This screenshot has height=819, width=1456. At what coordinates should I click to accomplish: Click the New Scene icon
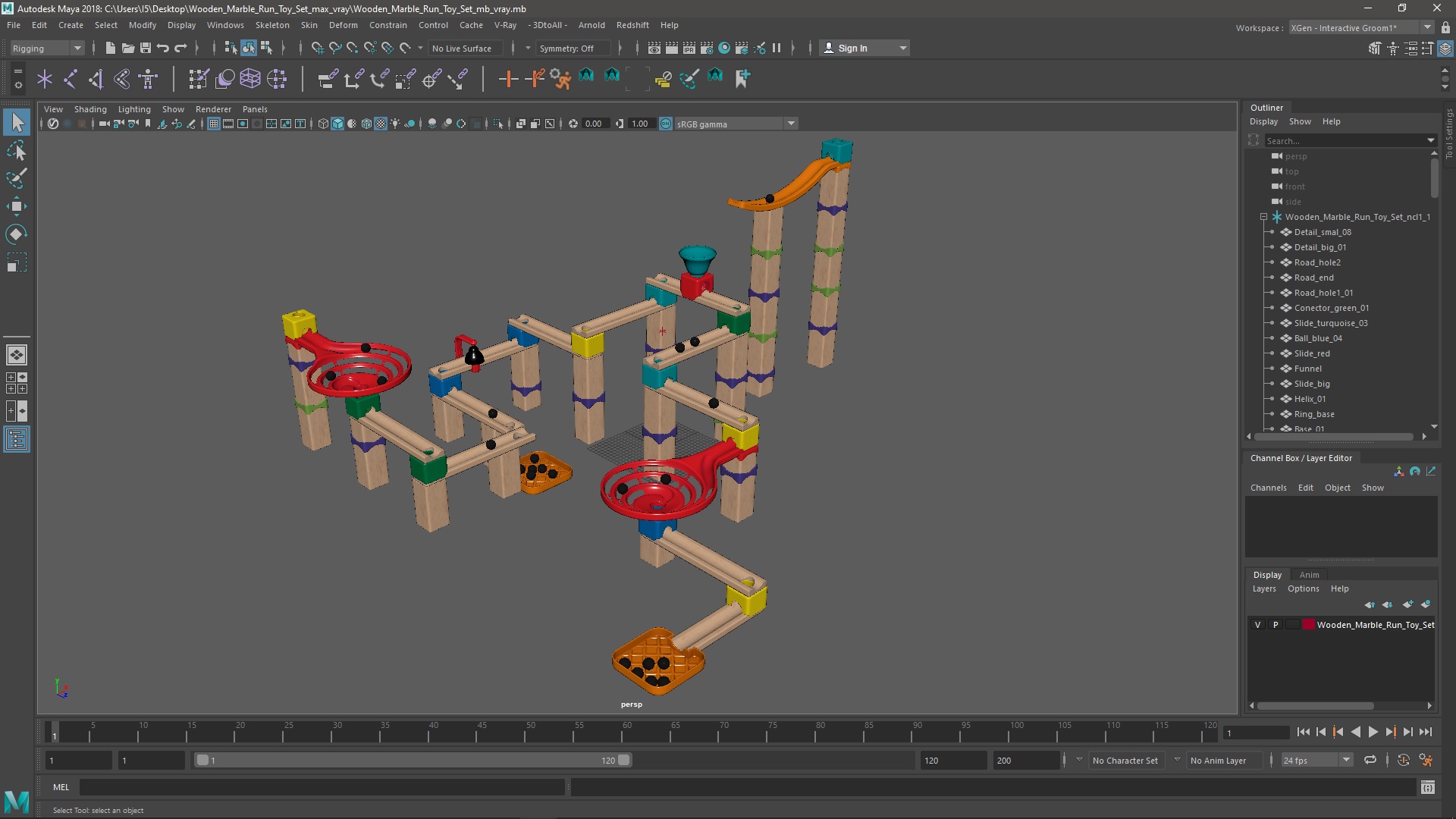coord(110,48)
